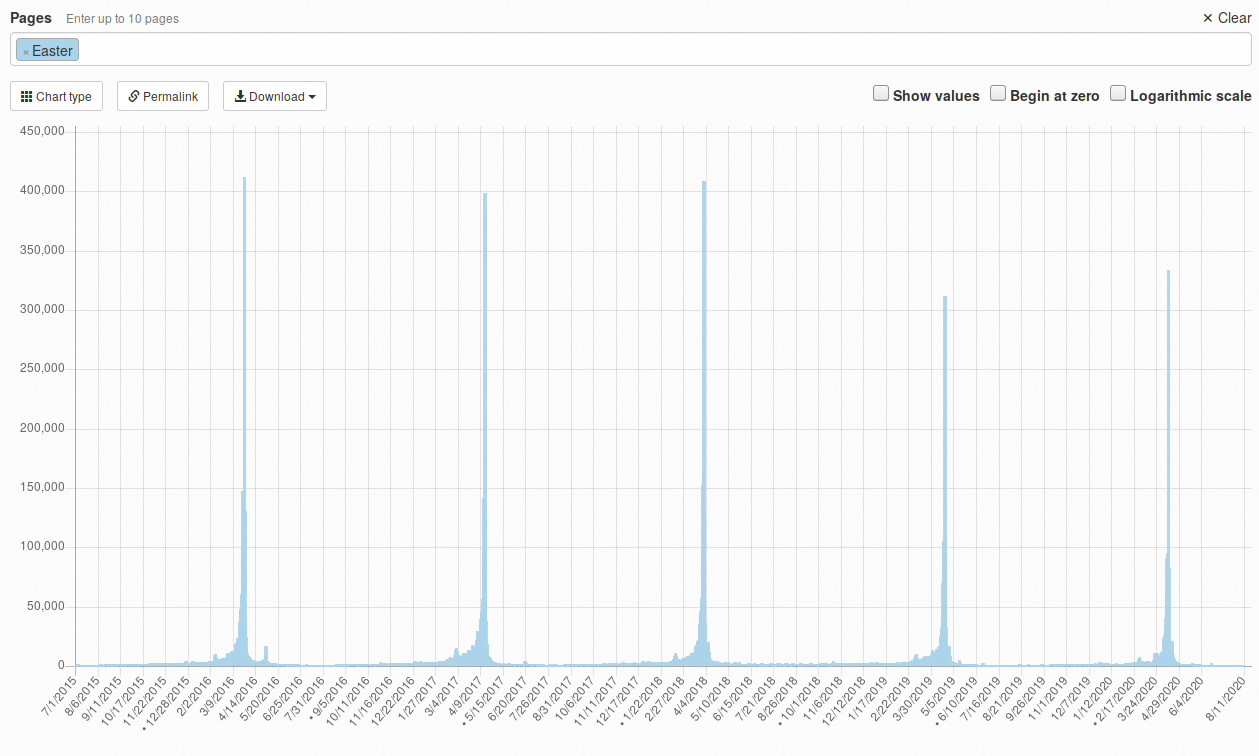Click the 100,000 y-axis label
Image resolution: width=1259 pixels, height=756 pixels.
coord(42,547)
